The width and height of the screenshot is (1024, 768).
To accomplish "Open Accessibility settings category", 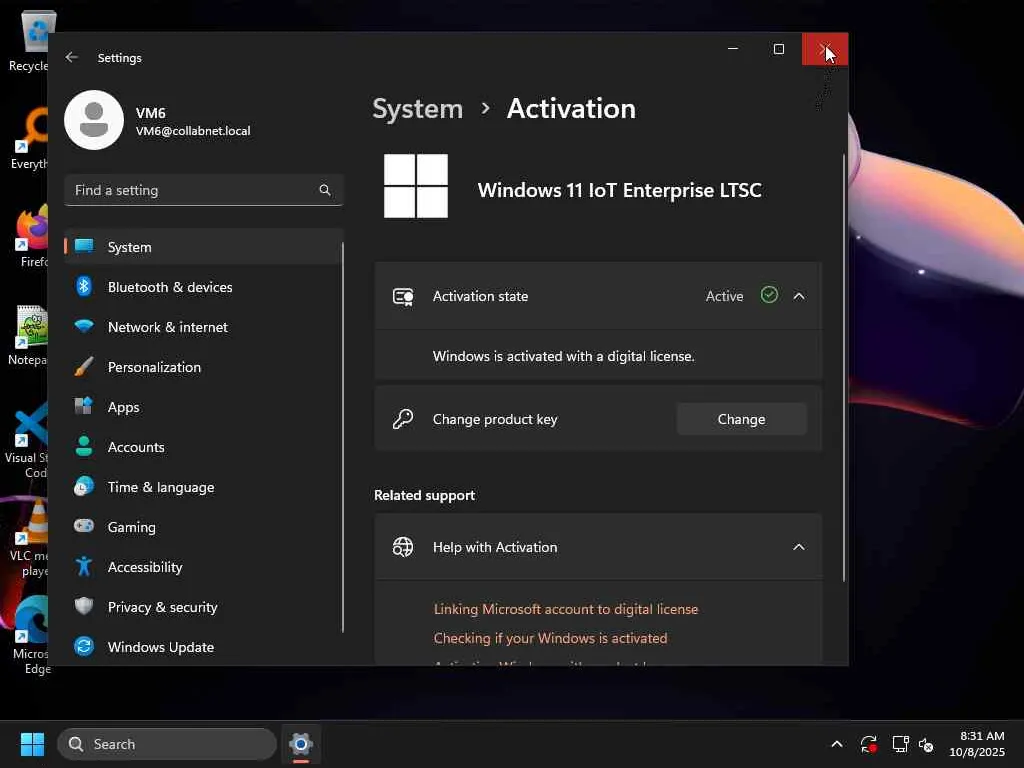I will tap(203, 567).
